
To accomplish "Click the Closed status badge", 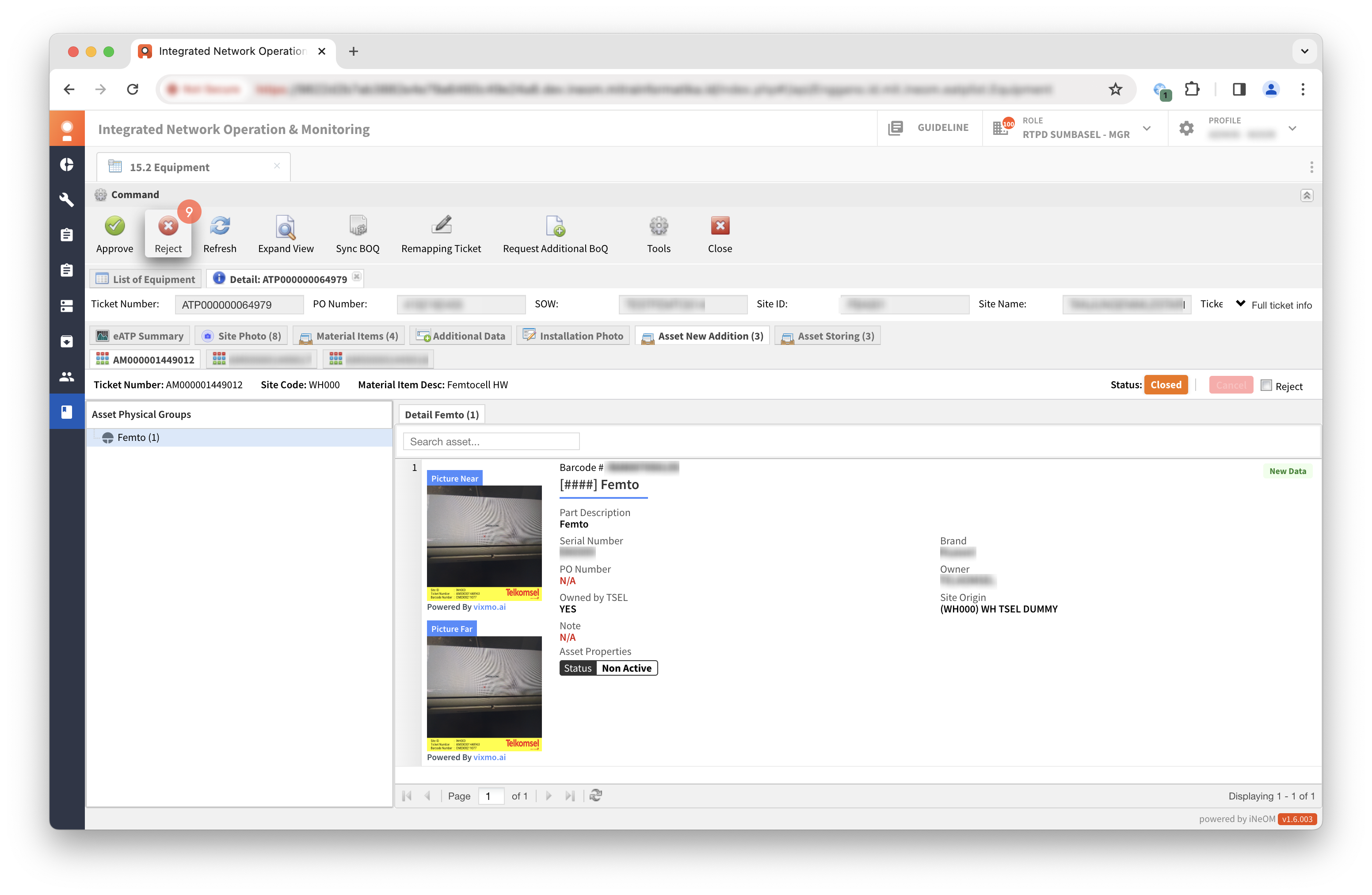I will (1166, 385).
